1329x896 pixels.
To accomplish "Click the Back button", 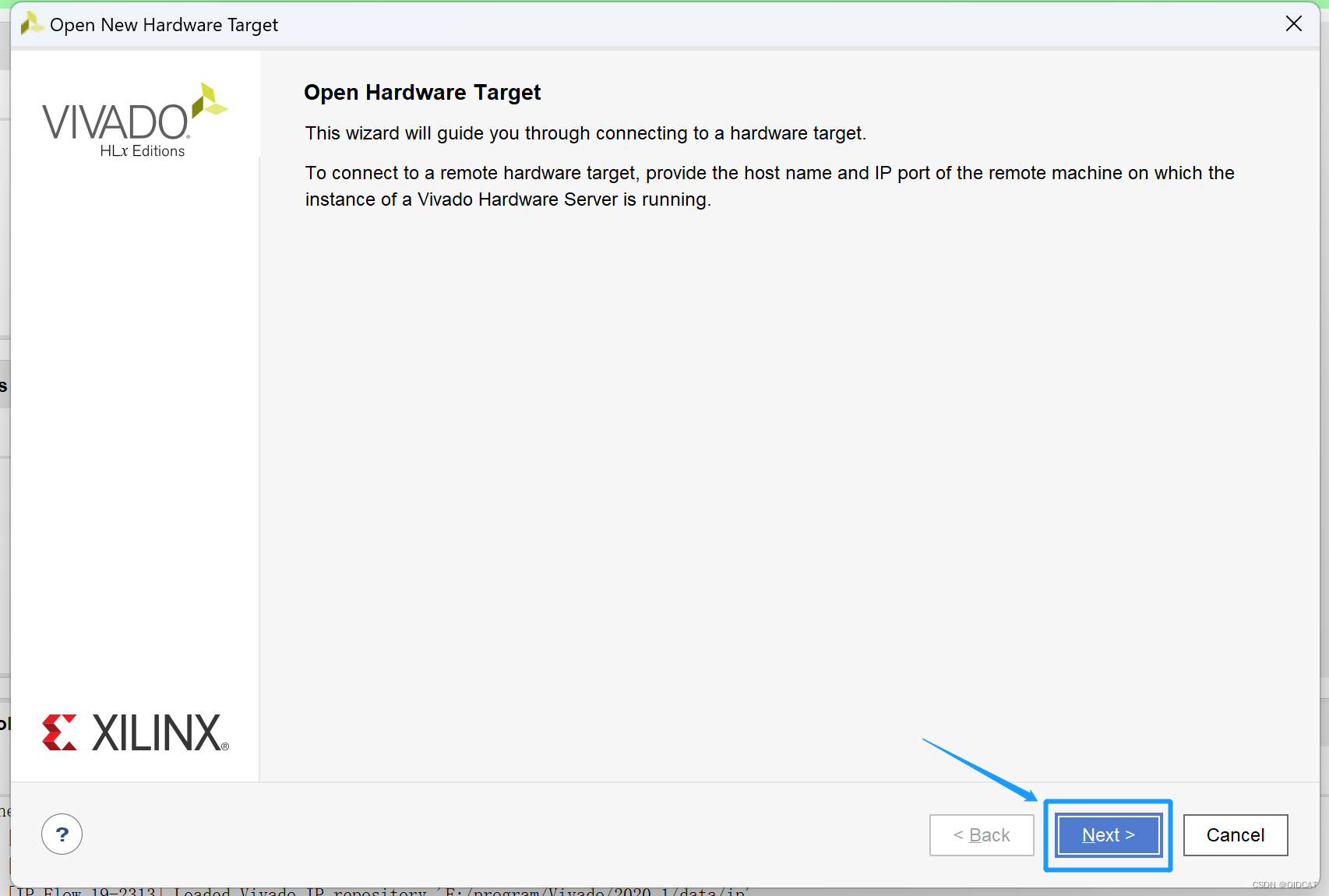I will tap(982, 835).
